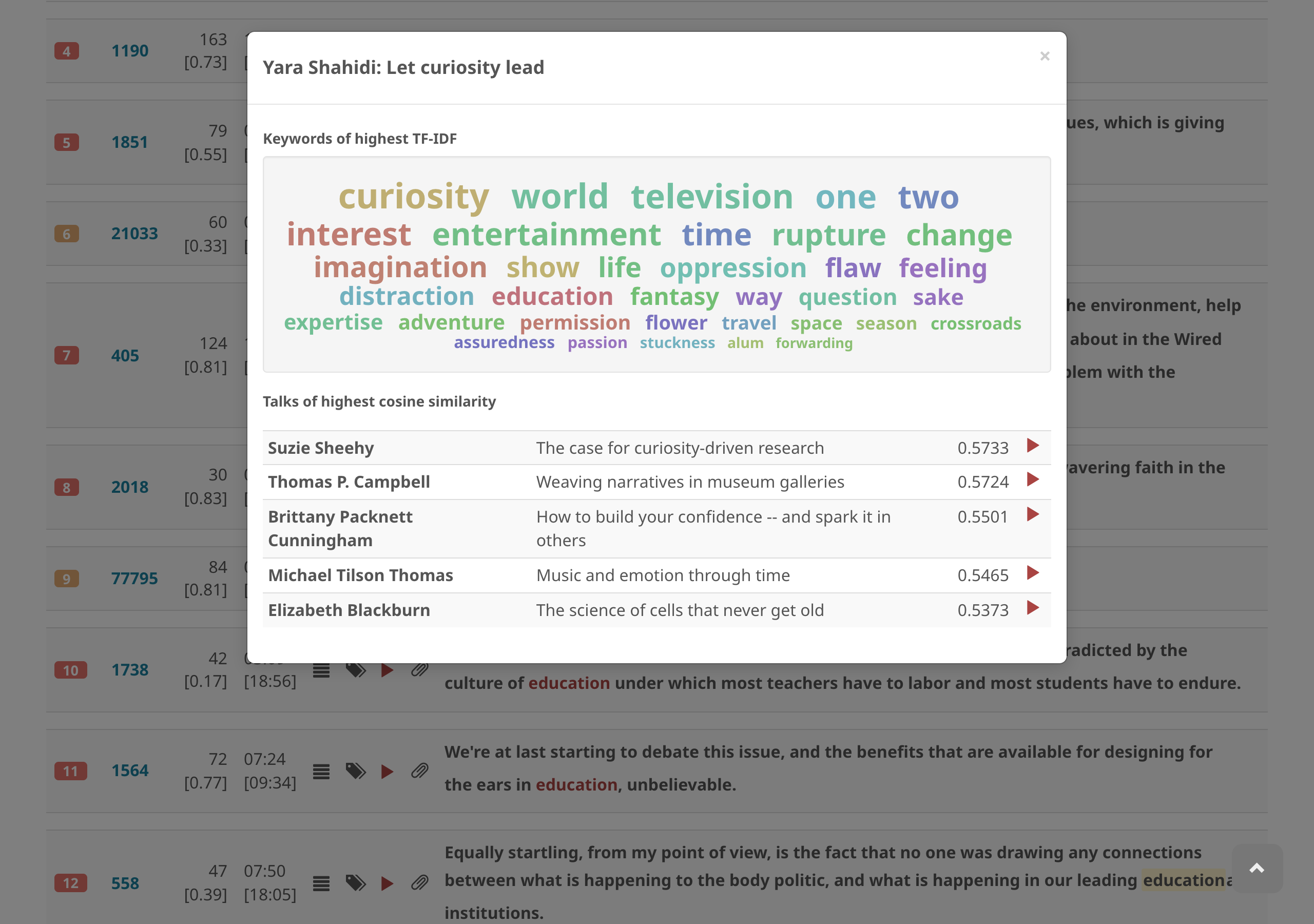Select the keyword 'imagination' in the word cloud
The height and width of the screenshot is (924, 1314).
[399, 267]
